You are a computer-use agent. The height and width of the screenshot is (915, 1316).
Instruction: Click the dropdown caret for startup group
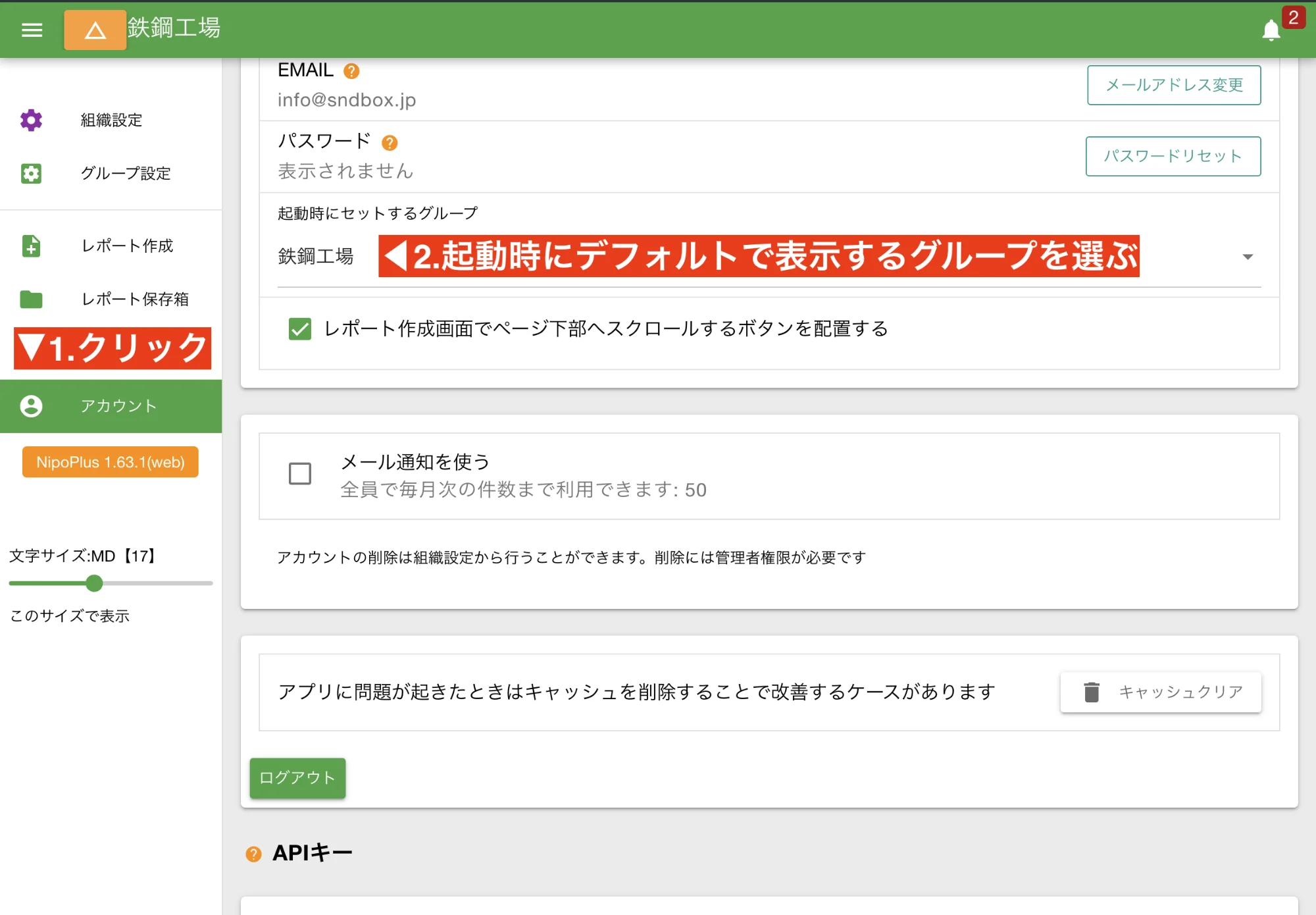pyautogui.click(x=1248, y=257)
